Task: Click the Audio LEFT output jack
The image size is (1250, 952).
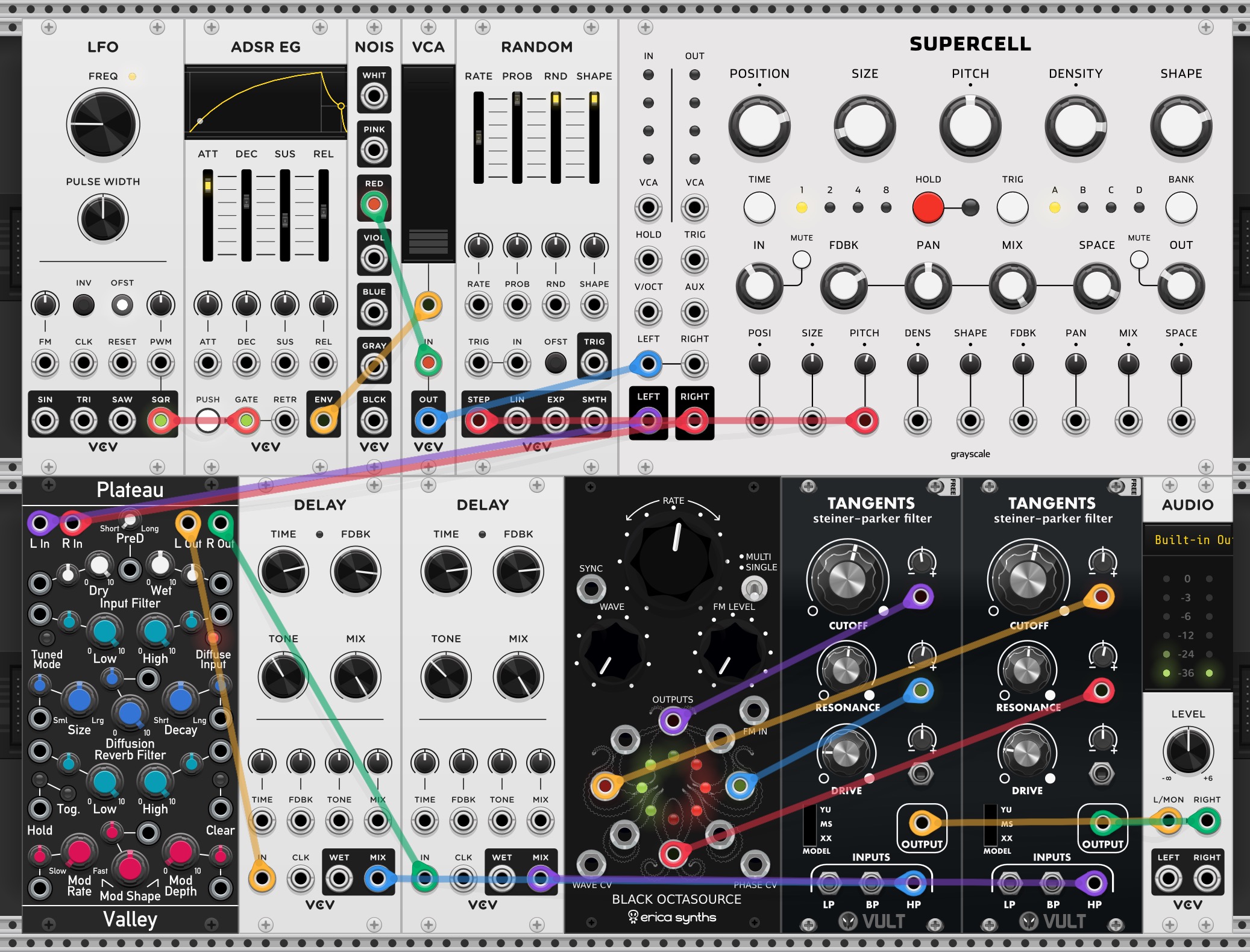Action: tap(1168, 878)
